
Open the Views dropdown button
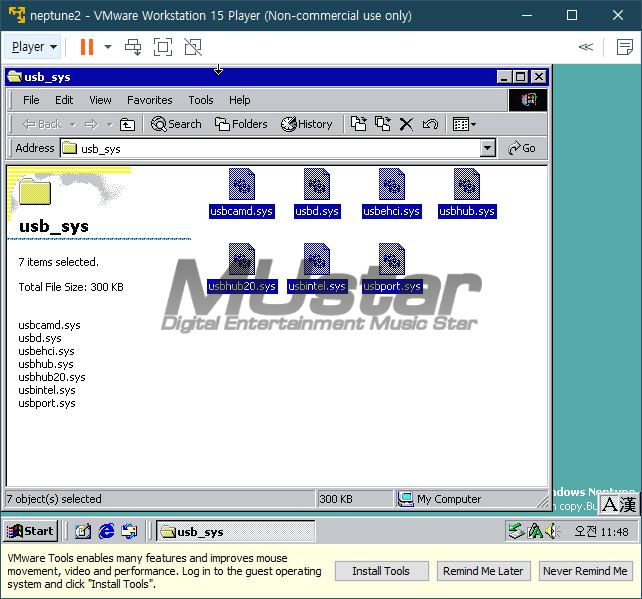click(x=464, y=124)
